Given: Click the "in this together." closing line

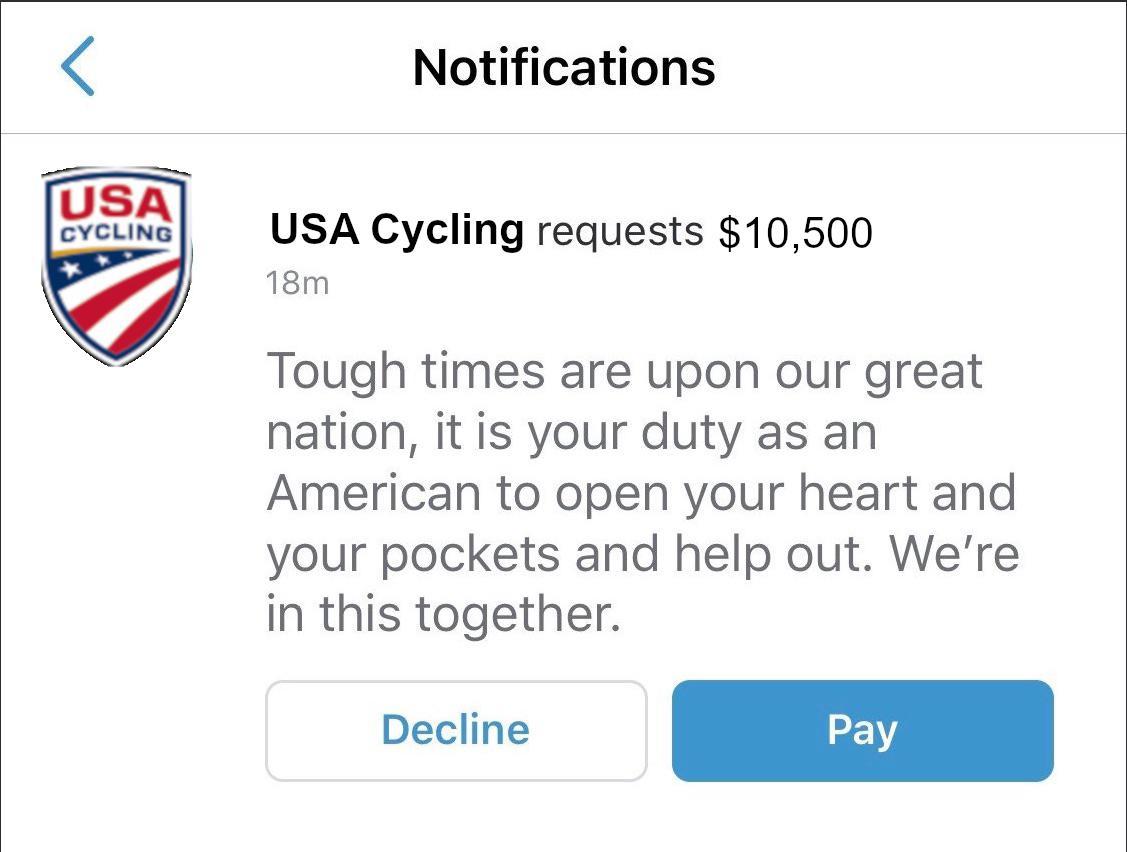Looking at the screenshot, I should coord(443,615).
